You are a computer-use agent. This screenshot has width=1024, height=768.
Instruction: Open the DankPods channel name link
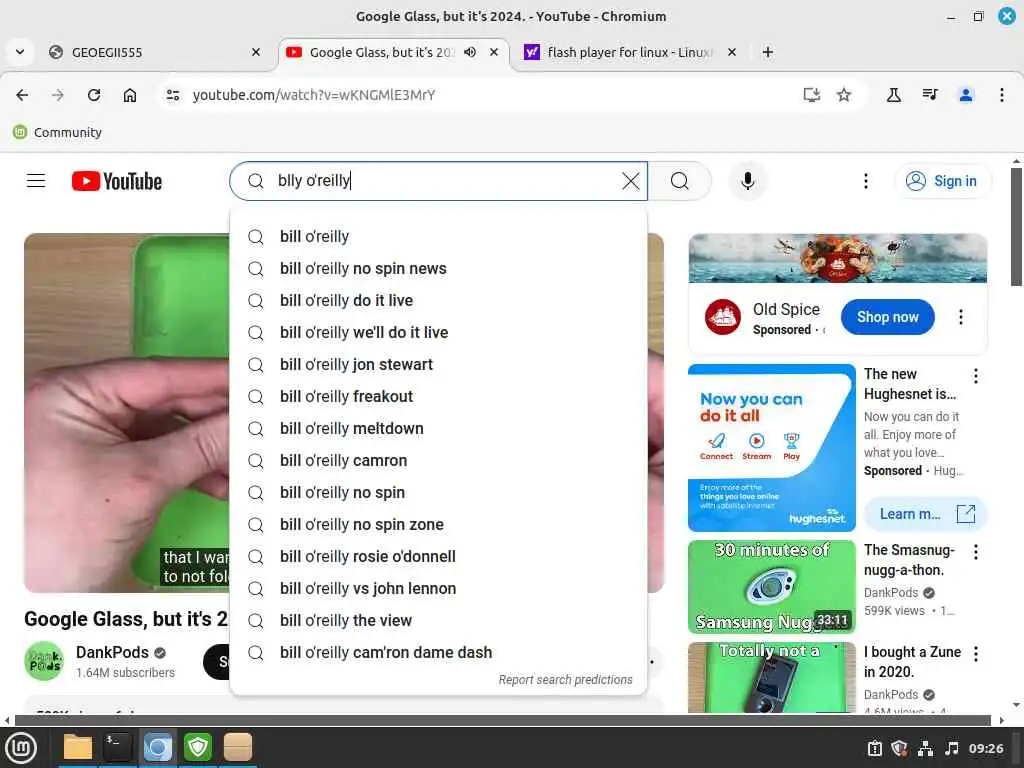(112, 652)
